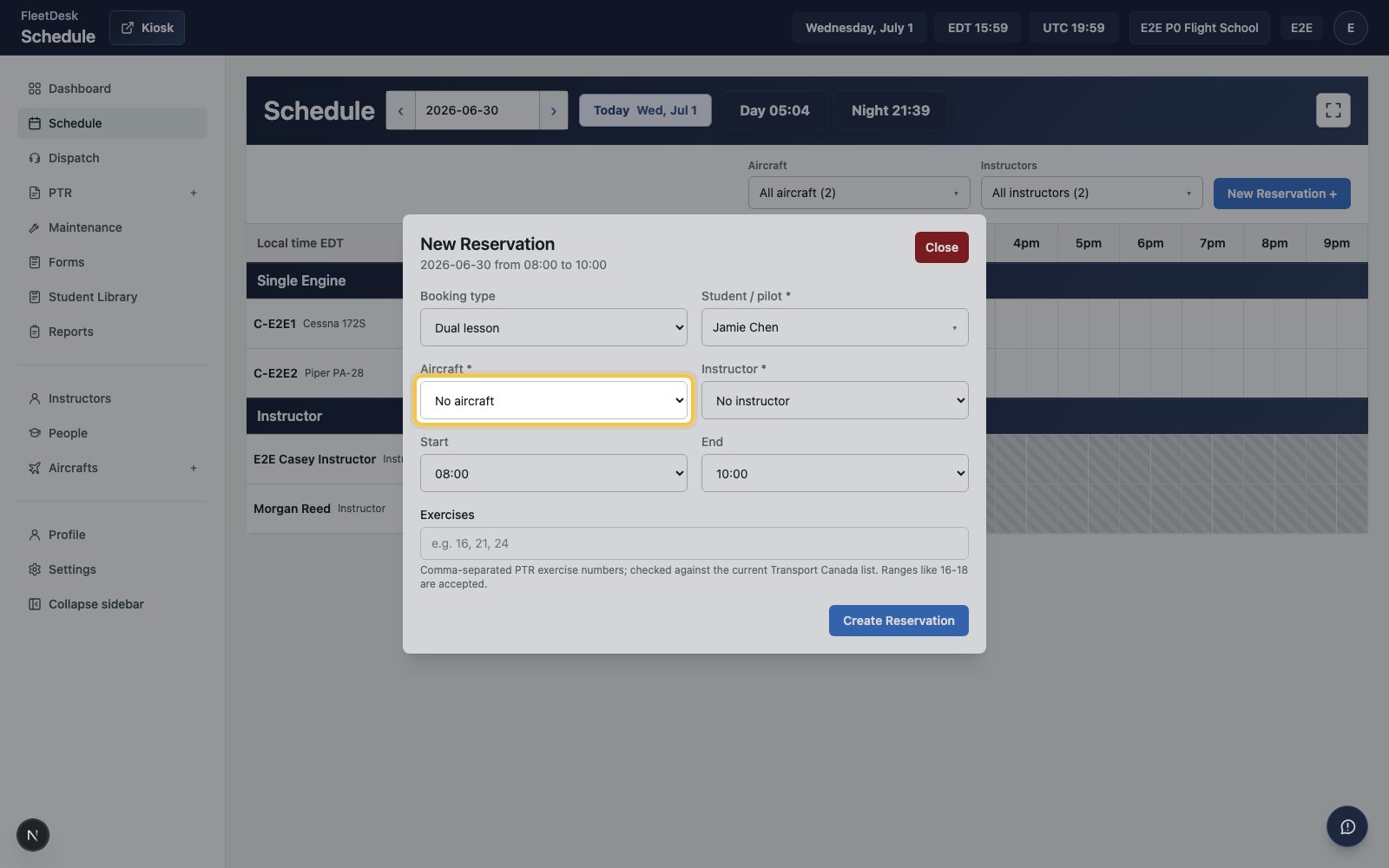Click the Today Wed, Jul 1 button

645,110
